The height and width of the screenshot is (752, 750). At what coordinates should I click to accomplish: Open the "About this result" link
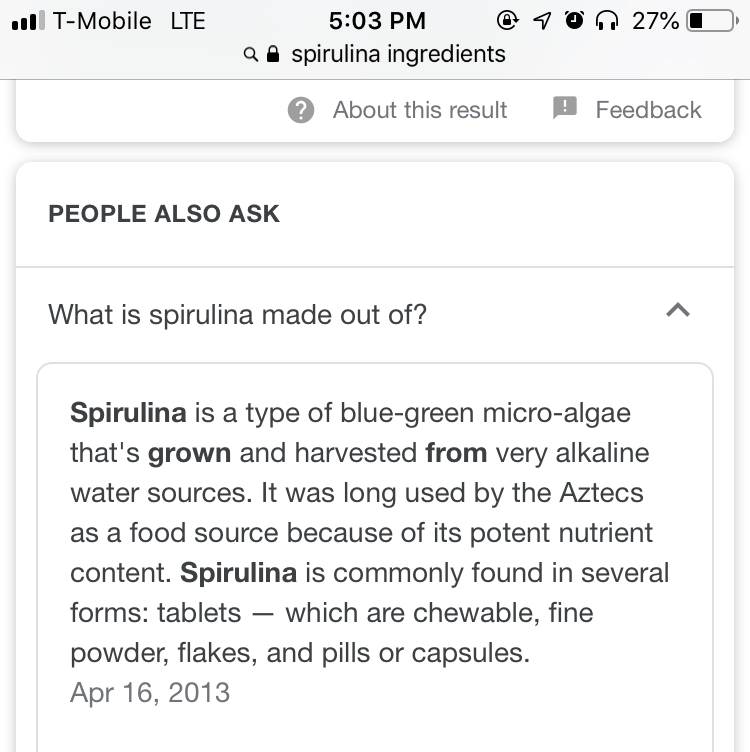420,110
